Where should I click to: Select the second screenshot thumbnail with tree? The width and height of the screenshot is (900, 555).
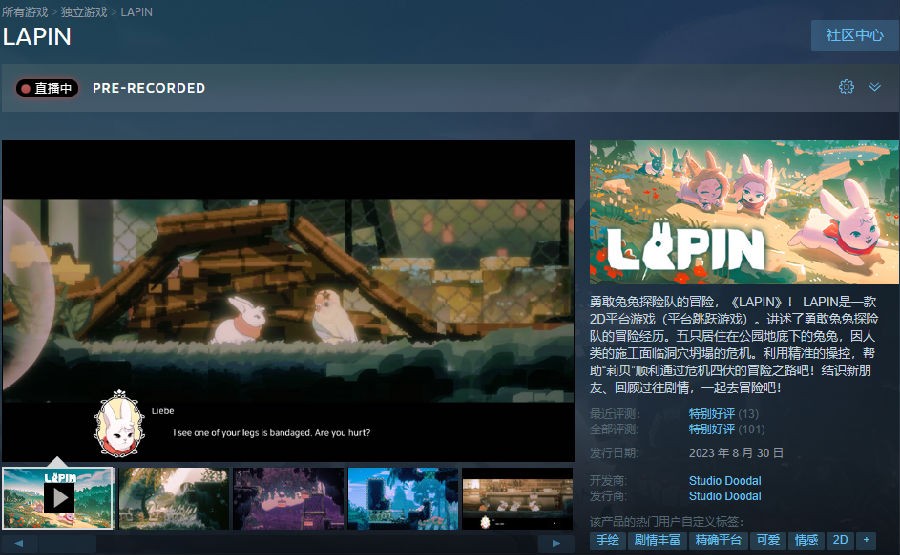coord(173,498)
